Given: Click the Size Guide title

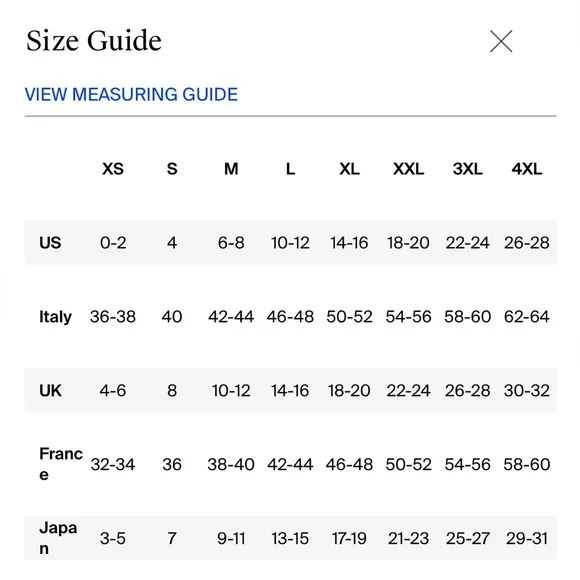Looking at the screenshot, I should point(94,40).
